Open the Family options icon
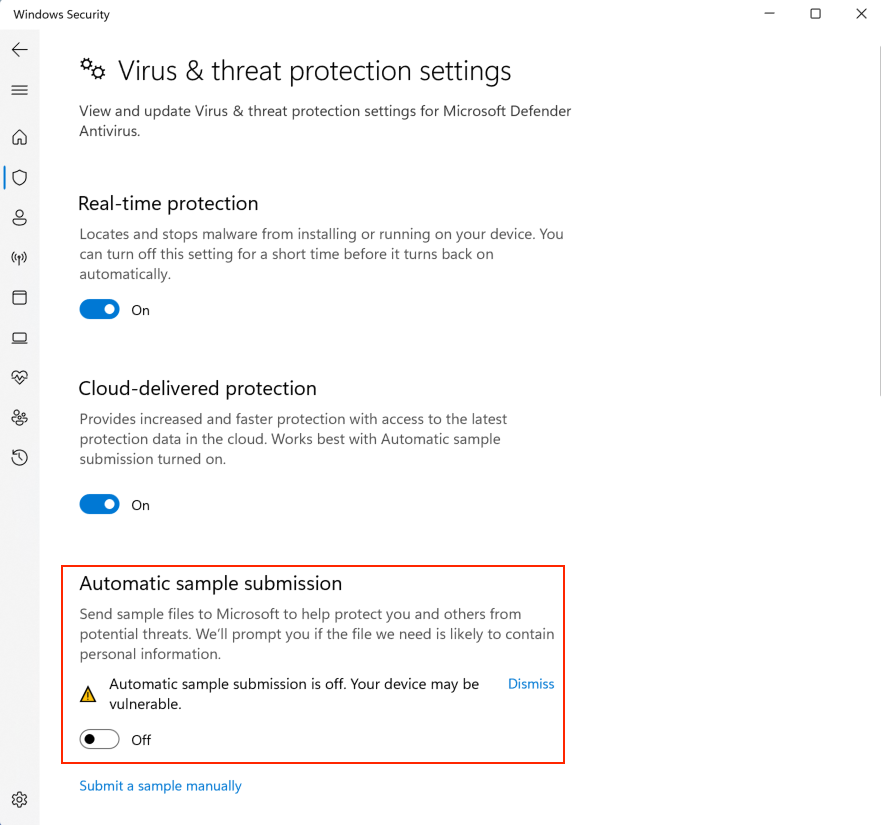This screenshot has height=825, width=881. [x=19, y=417]
